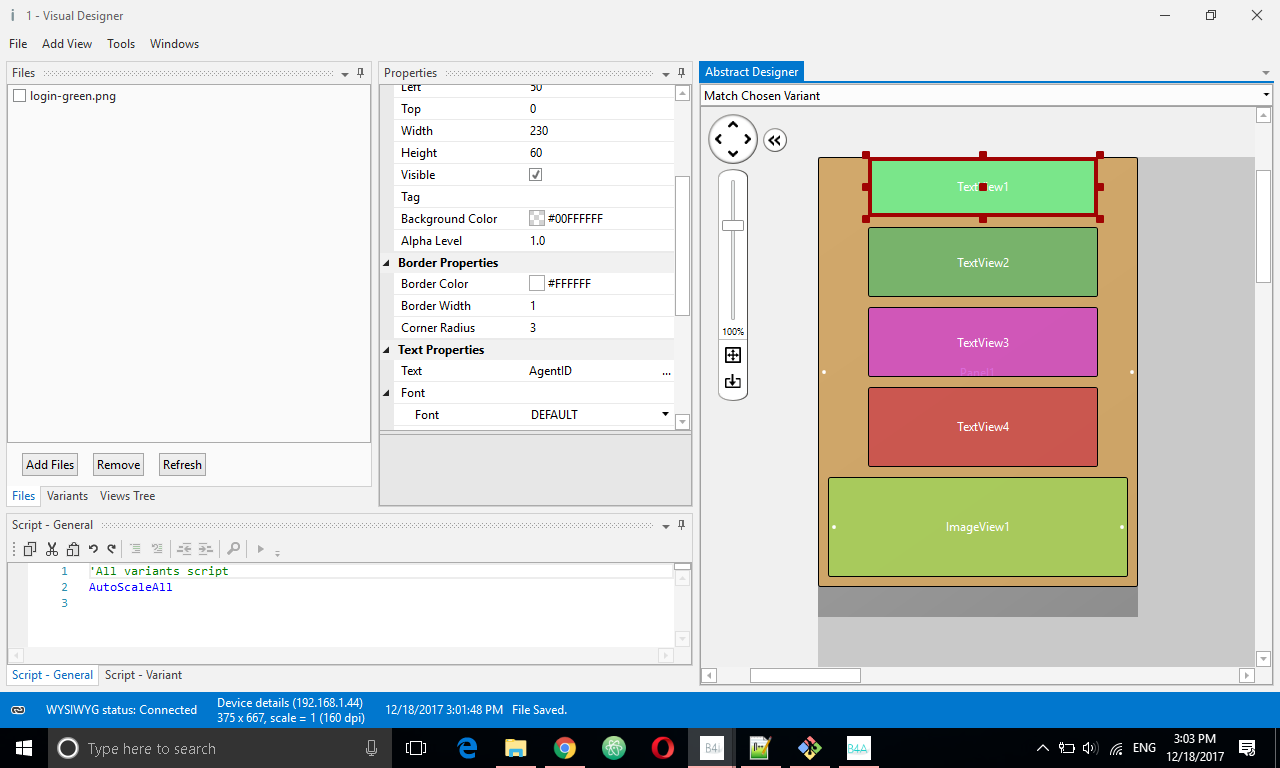Screen dimensions: 1280x768
Task: Switch to the Variants tab
Action: pos(67,496)
